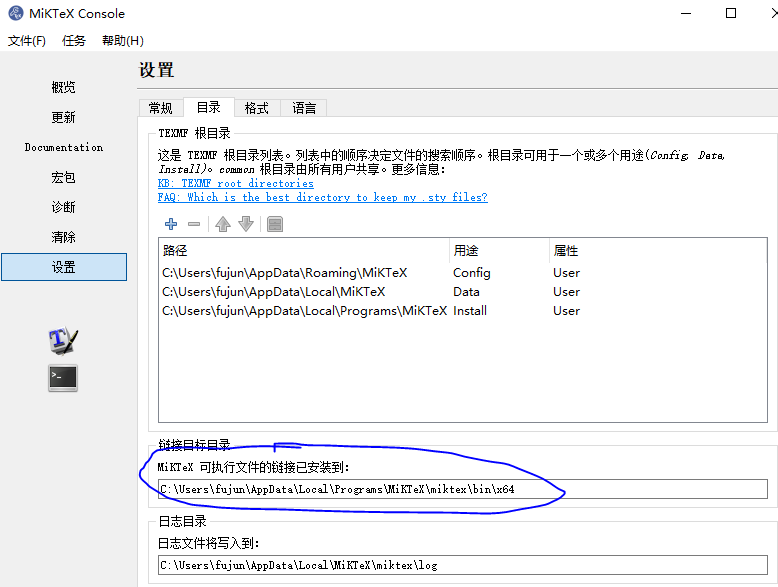The image size is (778, 587).
Task: Click the User attribute in the Config row
Action: pyautogui.click(x=566, y=273)
